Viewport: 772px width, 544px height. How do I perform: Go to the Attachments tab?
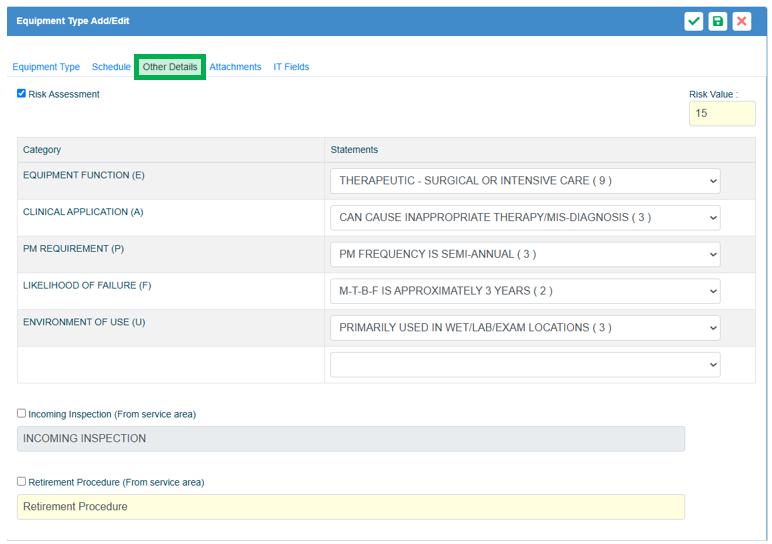point(235,67)
